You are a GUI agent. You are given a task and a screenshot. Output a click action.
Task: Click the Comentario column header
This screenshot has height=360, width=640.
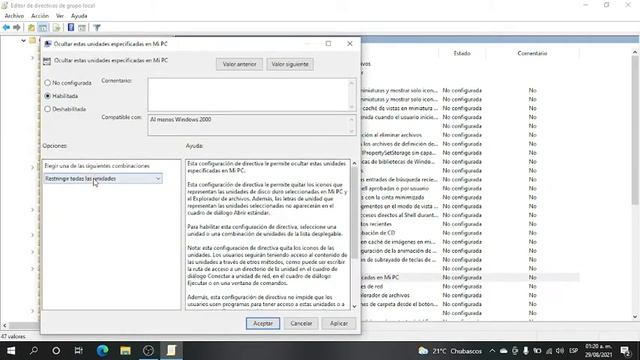(532, 53)
